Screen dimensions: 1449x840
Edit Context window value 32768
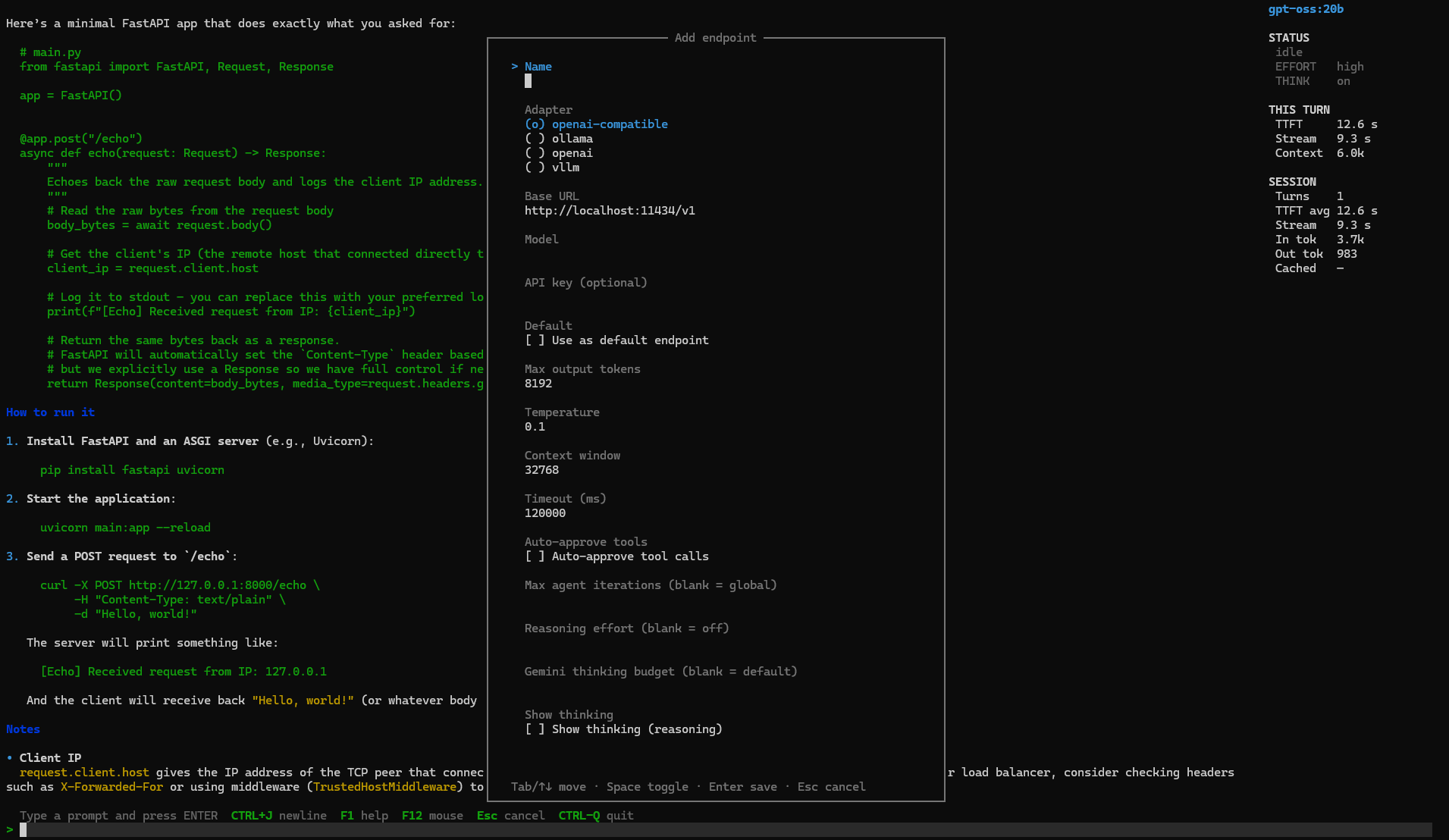coord(541,470)
